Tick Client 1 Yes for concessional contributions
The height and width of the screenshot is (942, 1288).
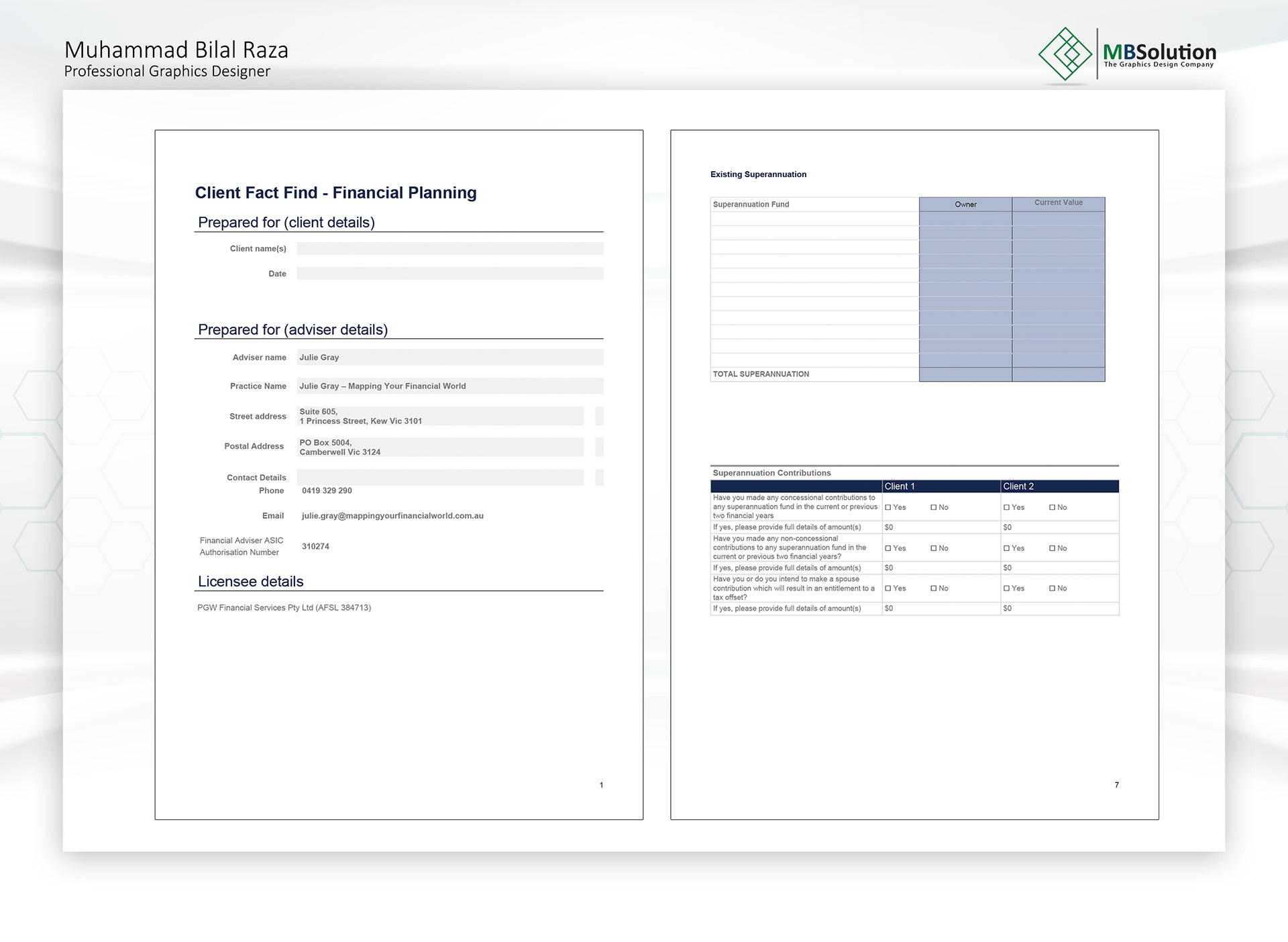(x=888, y=508)
